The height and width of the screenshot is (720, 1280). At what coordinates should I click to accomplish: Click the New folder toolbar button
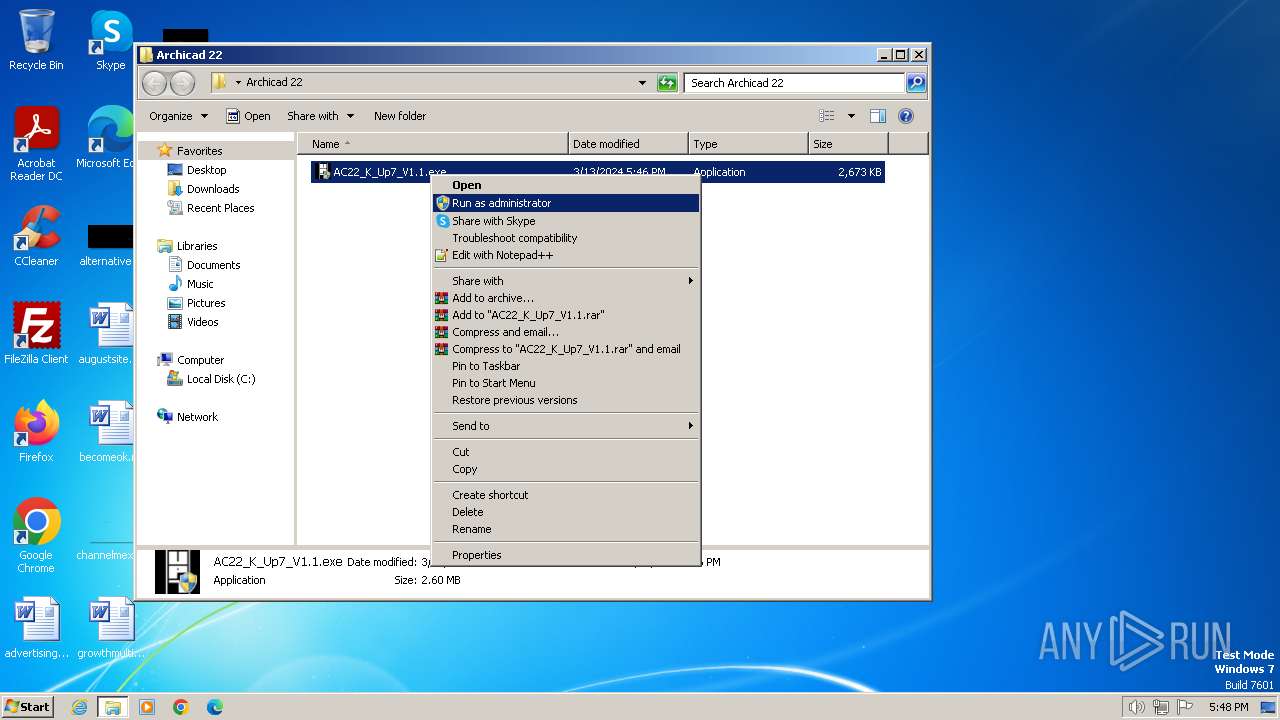(x=400, y=116)
